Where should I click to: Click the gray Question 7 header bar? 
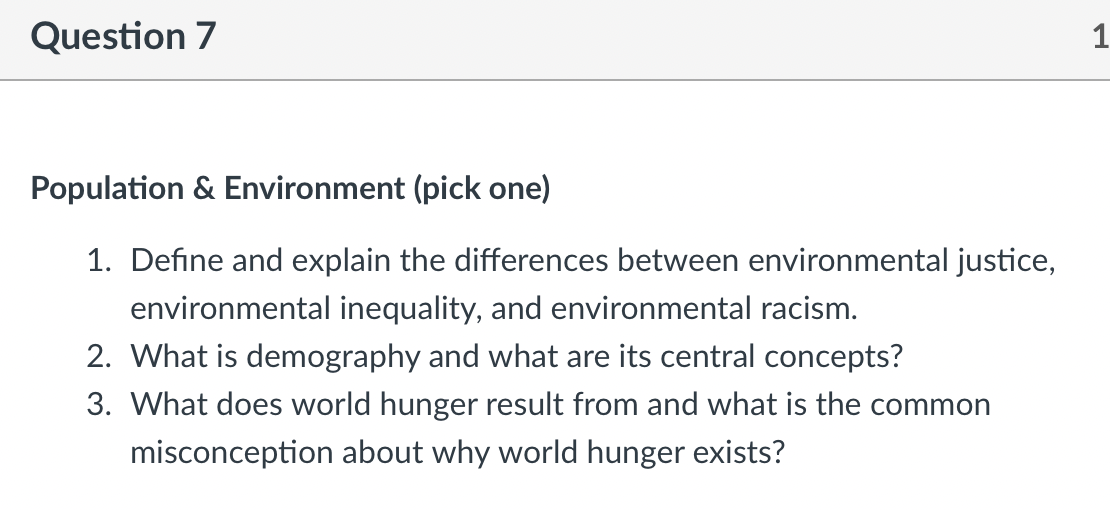(x=555, y=40)
